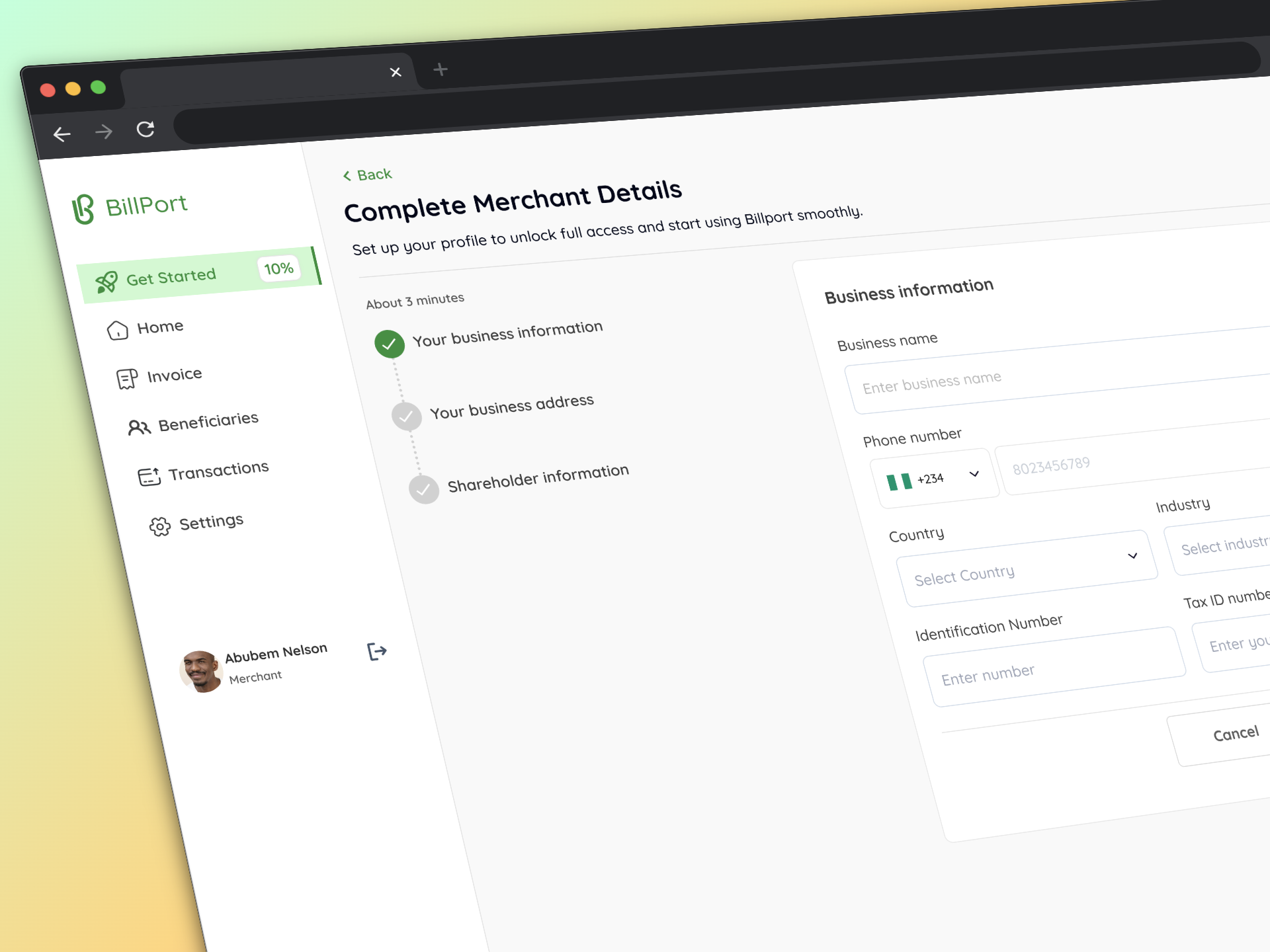Click the Business information heading
The height and width of the screenshot is (952, 1270).
(909, 291)
